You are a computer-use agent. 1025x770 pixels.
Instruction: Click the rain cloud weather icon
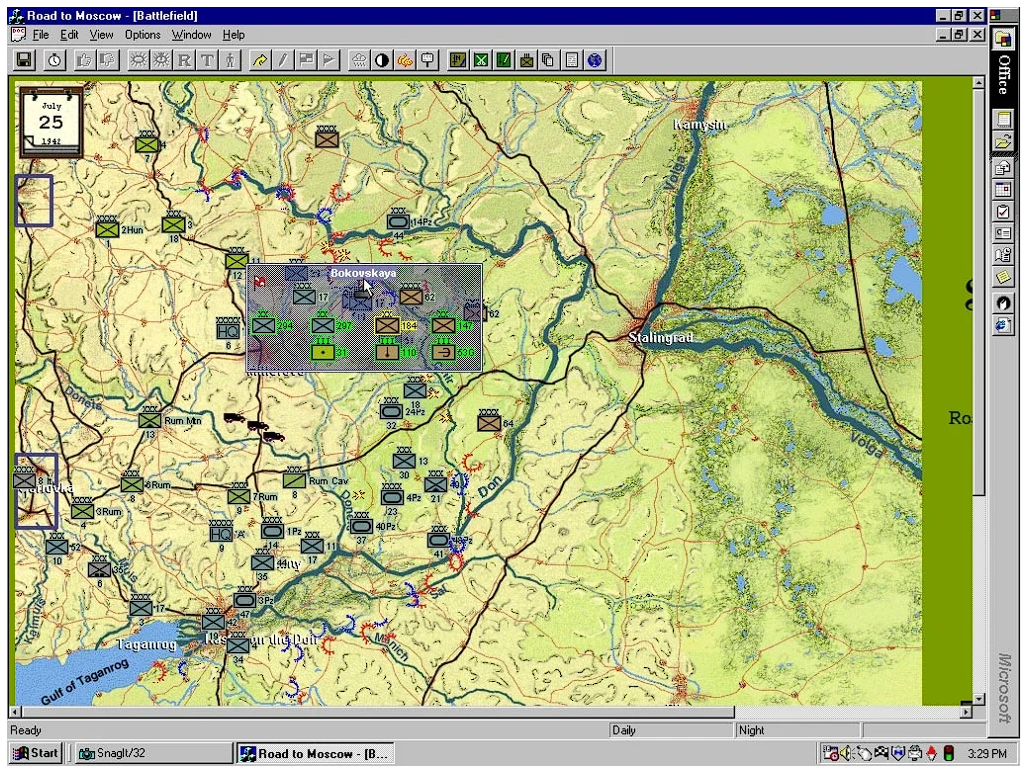pos(359,61)
